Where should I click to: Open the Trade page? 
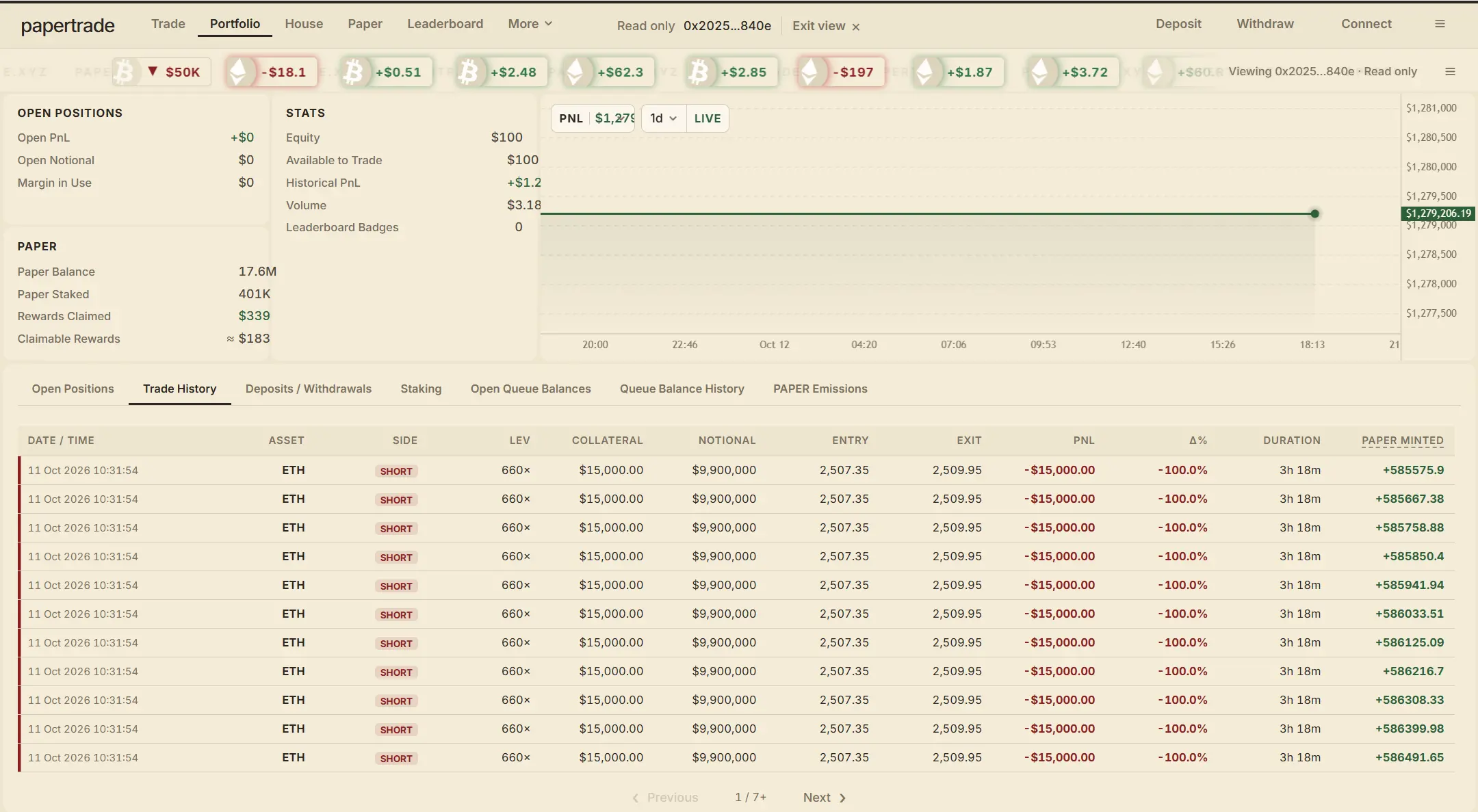pyautogui.click(x=168, y=24)
